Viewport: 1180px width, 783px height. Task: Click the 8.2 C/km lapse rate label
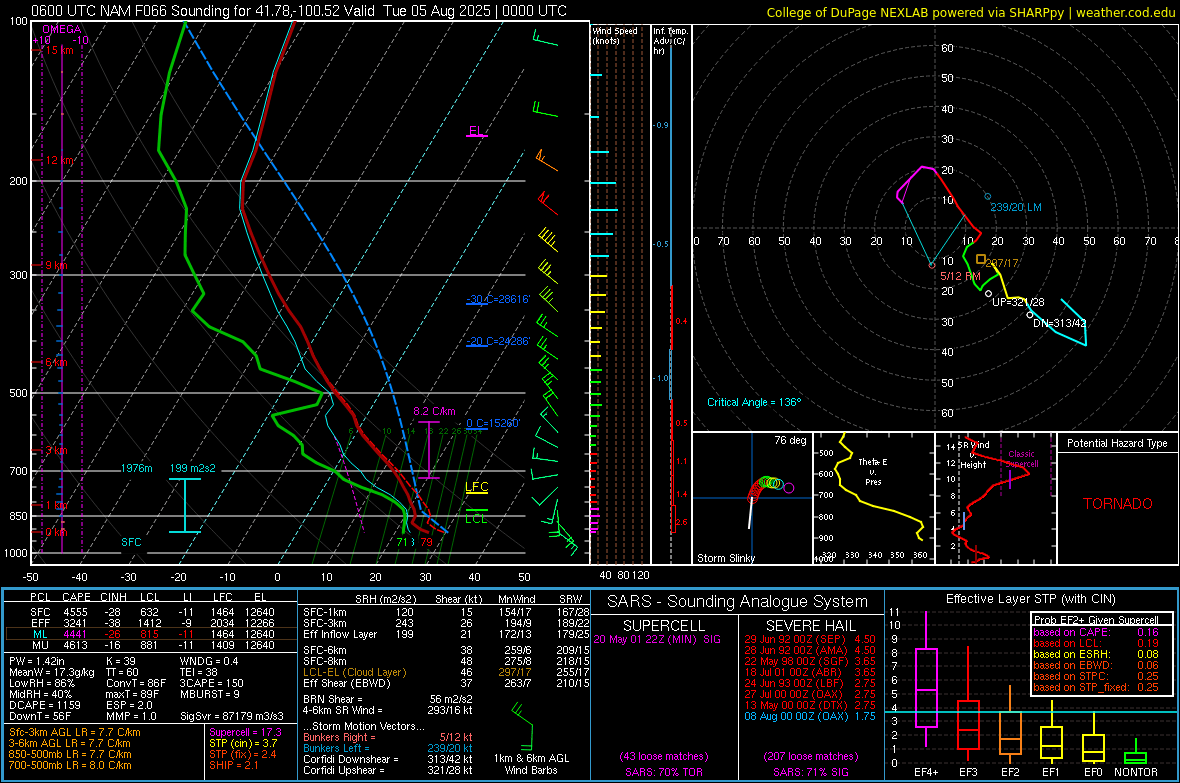click(434, 411)
